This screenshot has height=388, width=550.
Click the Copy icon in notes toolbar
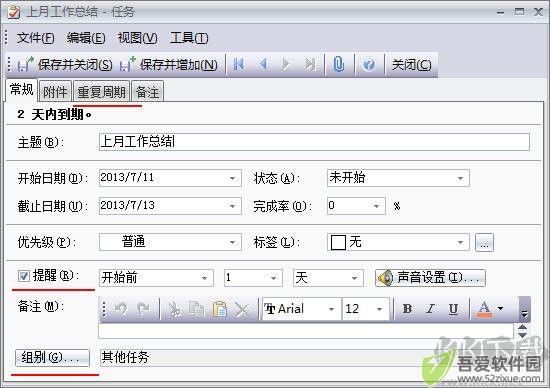tap(197, 309)
